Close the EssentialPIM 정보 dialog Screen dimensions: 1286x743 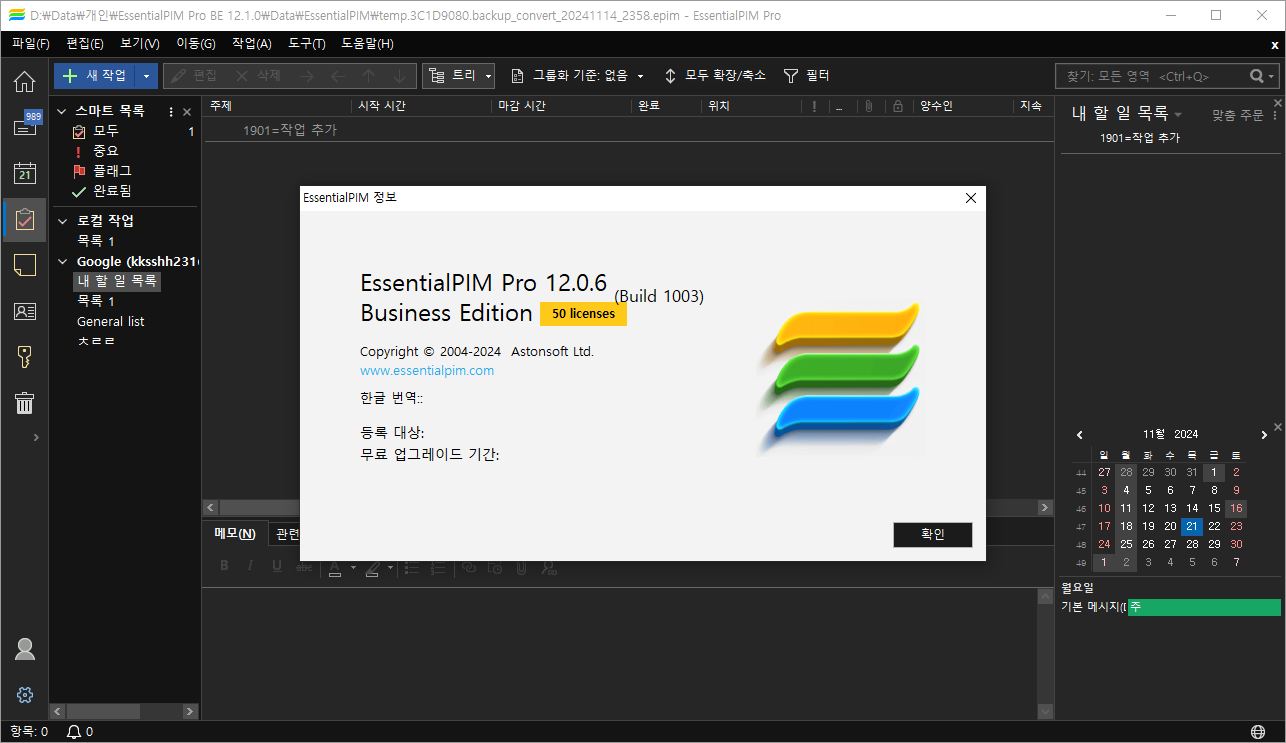(970, 198)
